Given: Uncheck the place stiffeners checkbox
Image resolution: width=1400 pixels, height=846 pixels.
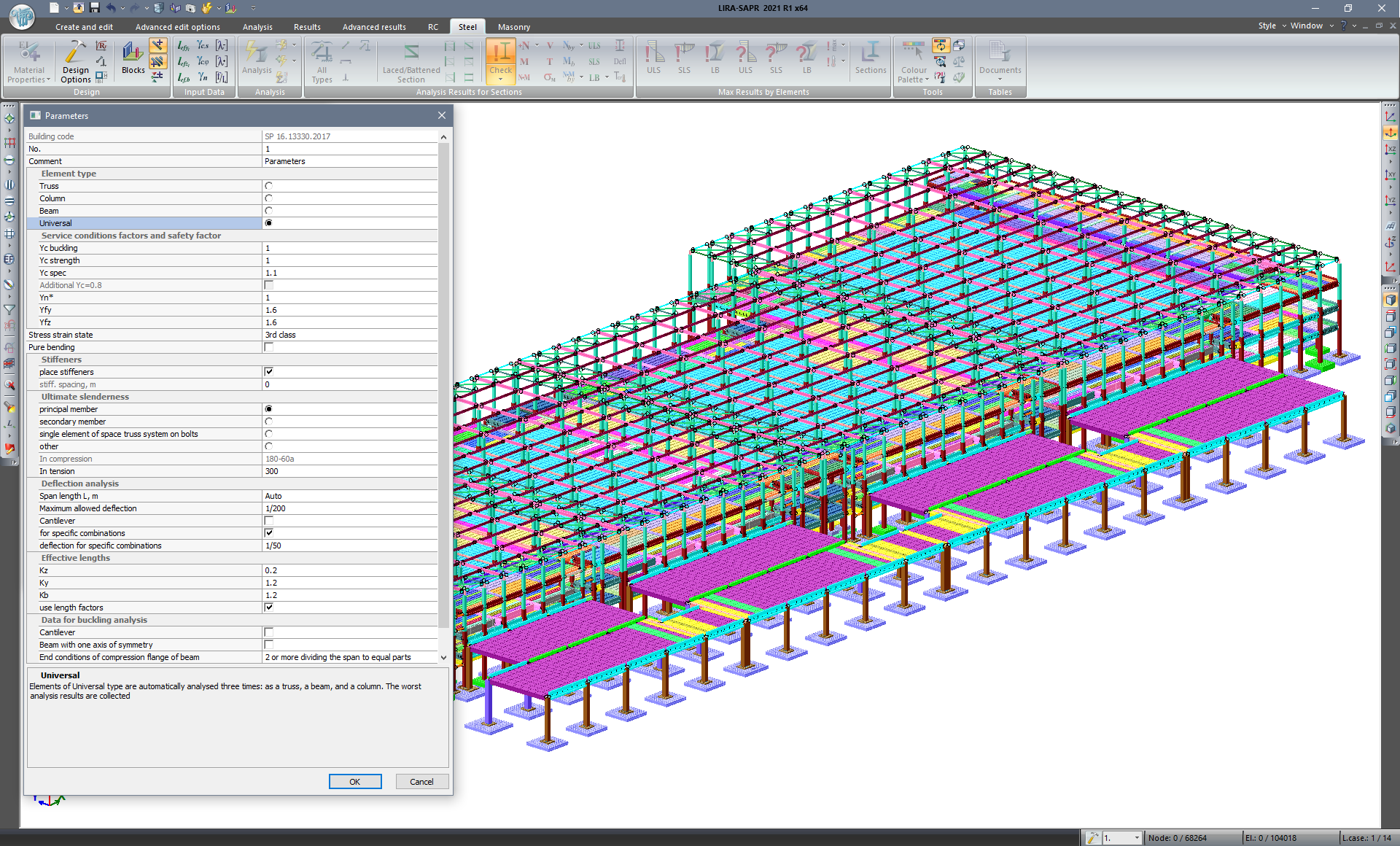Looking at the screenshot, I should click(269, 371).
